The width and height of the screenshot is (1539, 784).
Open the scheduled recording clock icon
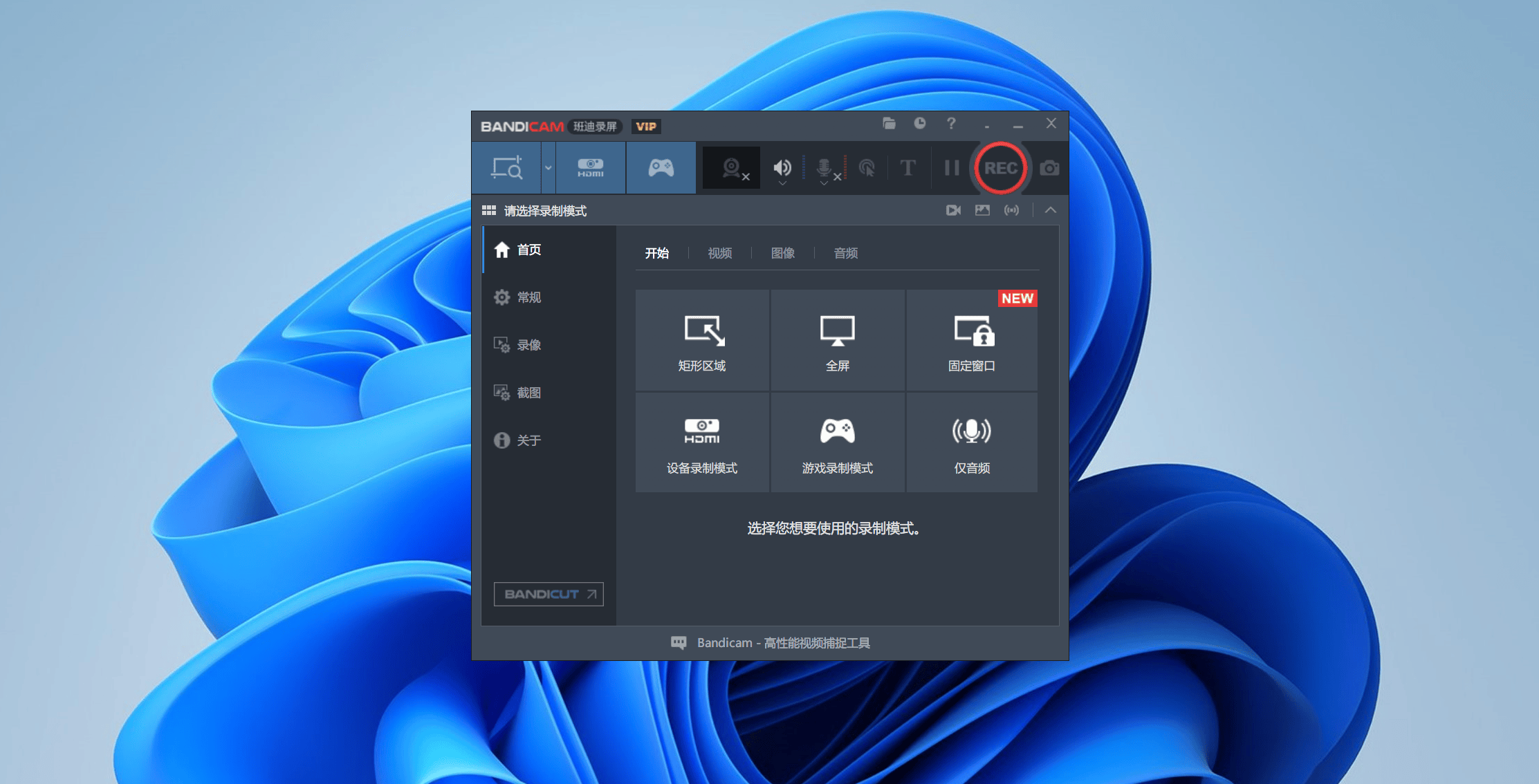click(x=919, y=123)
